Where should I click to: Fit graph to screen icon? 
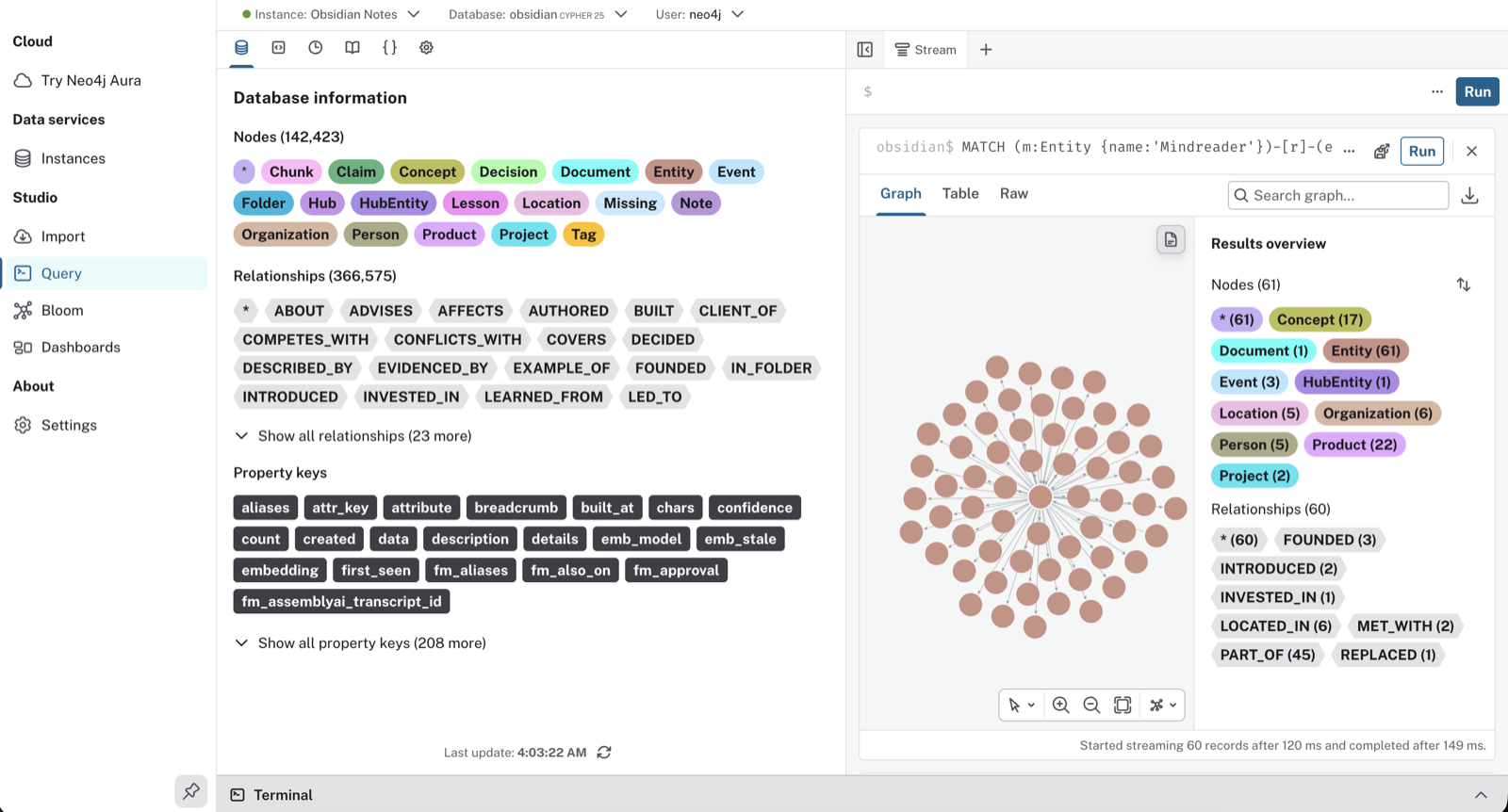(x=1123, y=705)
